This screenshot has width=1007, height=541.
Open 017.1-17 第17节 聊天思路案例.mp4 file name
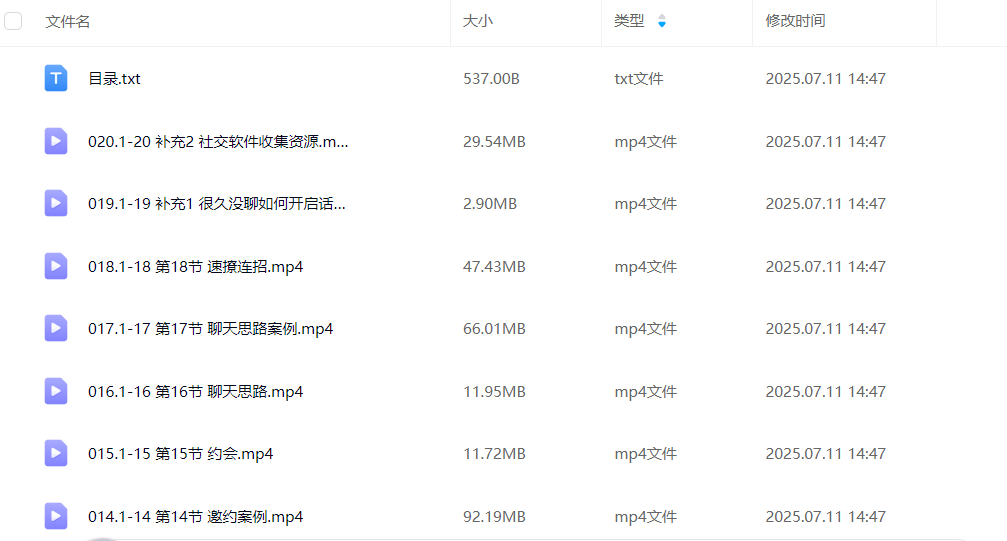pyautogui.click(x=210, y=329)
